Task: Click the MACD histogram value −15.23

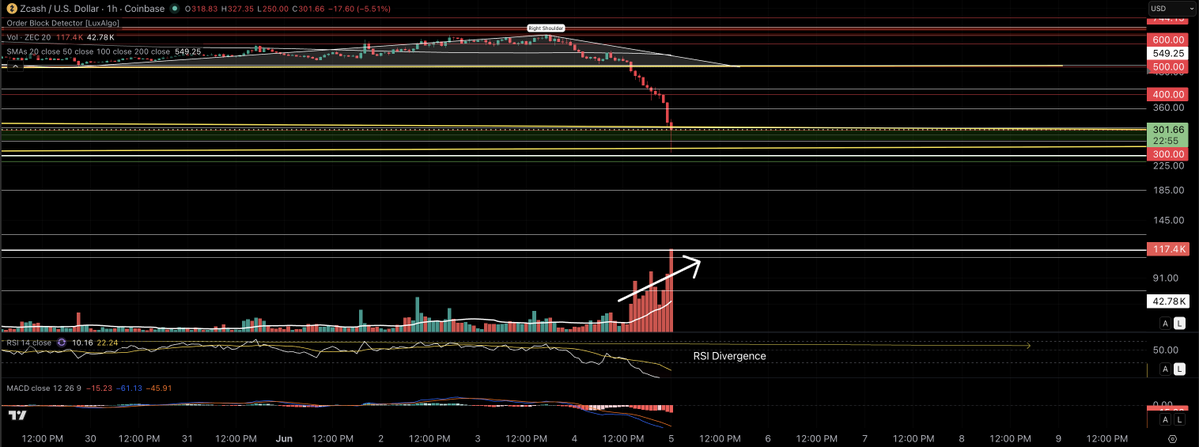Action: 99,388
